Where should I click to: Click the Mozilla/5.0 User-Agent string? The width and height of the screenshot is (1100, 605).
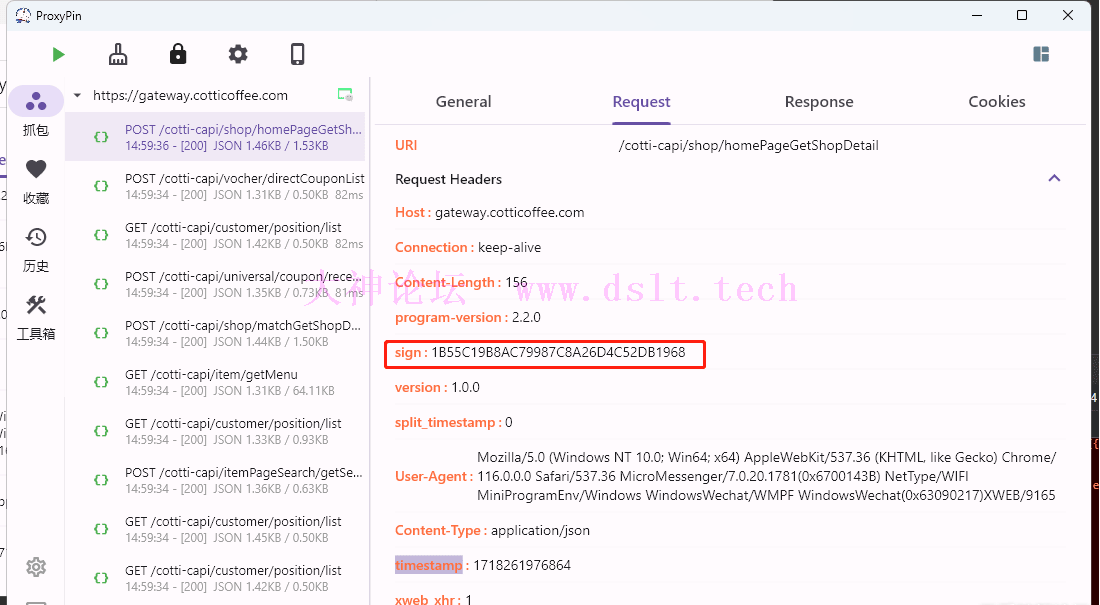coord(766,477)
